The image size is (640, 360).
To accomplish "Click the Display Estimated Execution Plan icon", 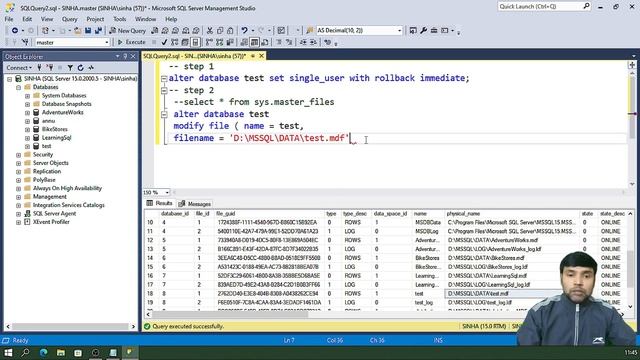I will tap(175, 42).
